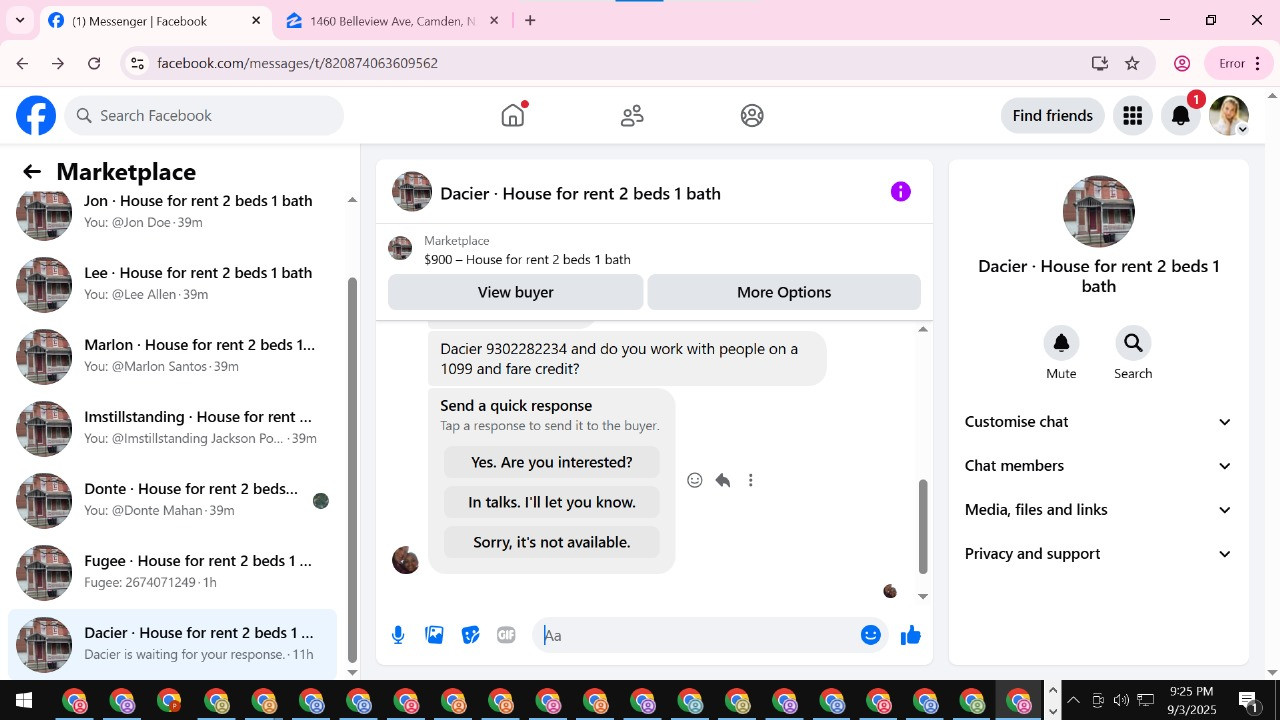Viewport: 1280px width, 720px height.
Task: Open the taskbar volume control
Action: [1121, 700]
